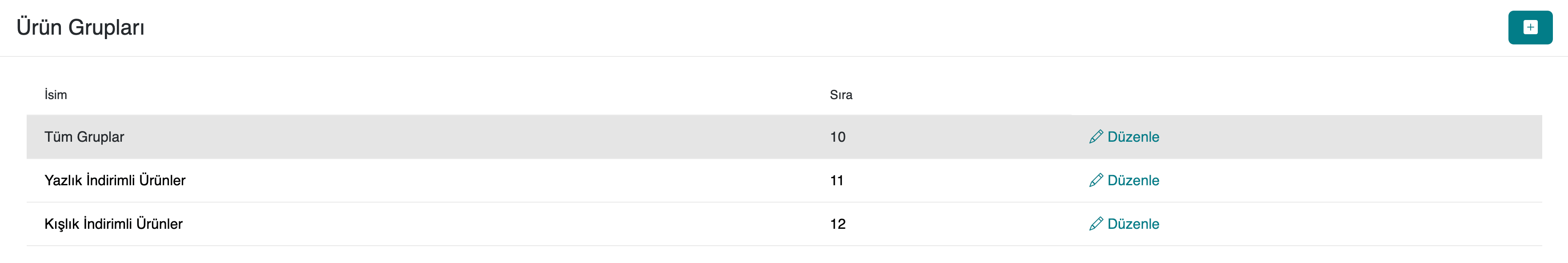Click the pencil icon in the Tüm Gruplar row
Viewport: 1568px width, 263px height.
[x=1096, y=137]
